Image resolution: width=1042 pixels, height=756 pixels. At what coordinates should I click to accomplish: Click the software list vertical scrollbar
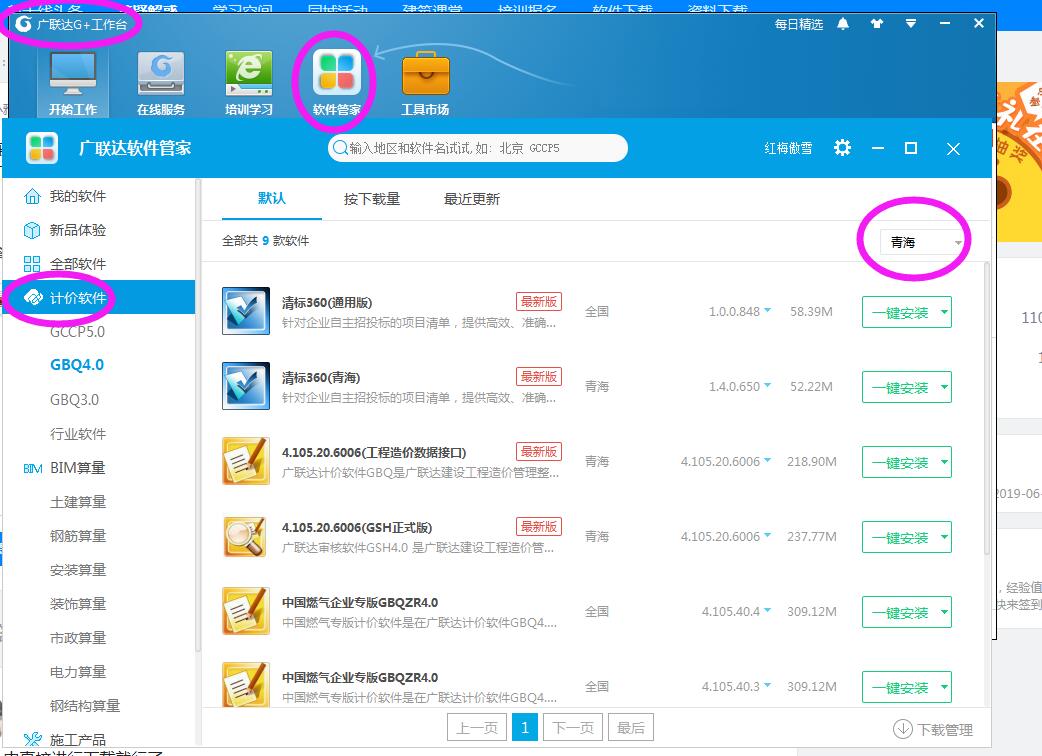click(x=986, y=409)
